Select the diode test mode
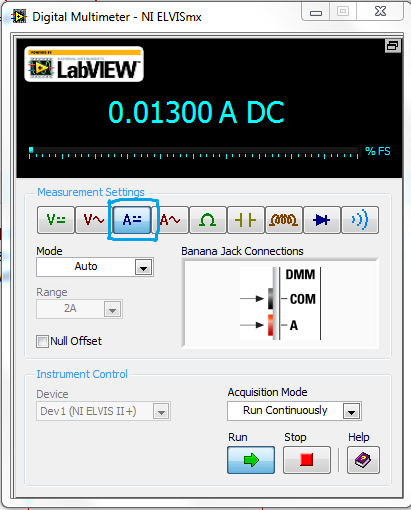The image size is (411, 510). pos(322,220)
